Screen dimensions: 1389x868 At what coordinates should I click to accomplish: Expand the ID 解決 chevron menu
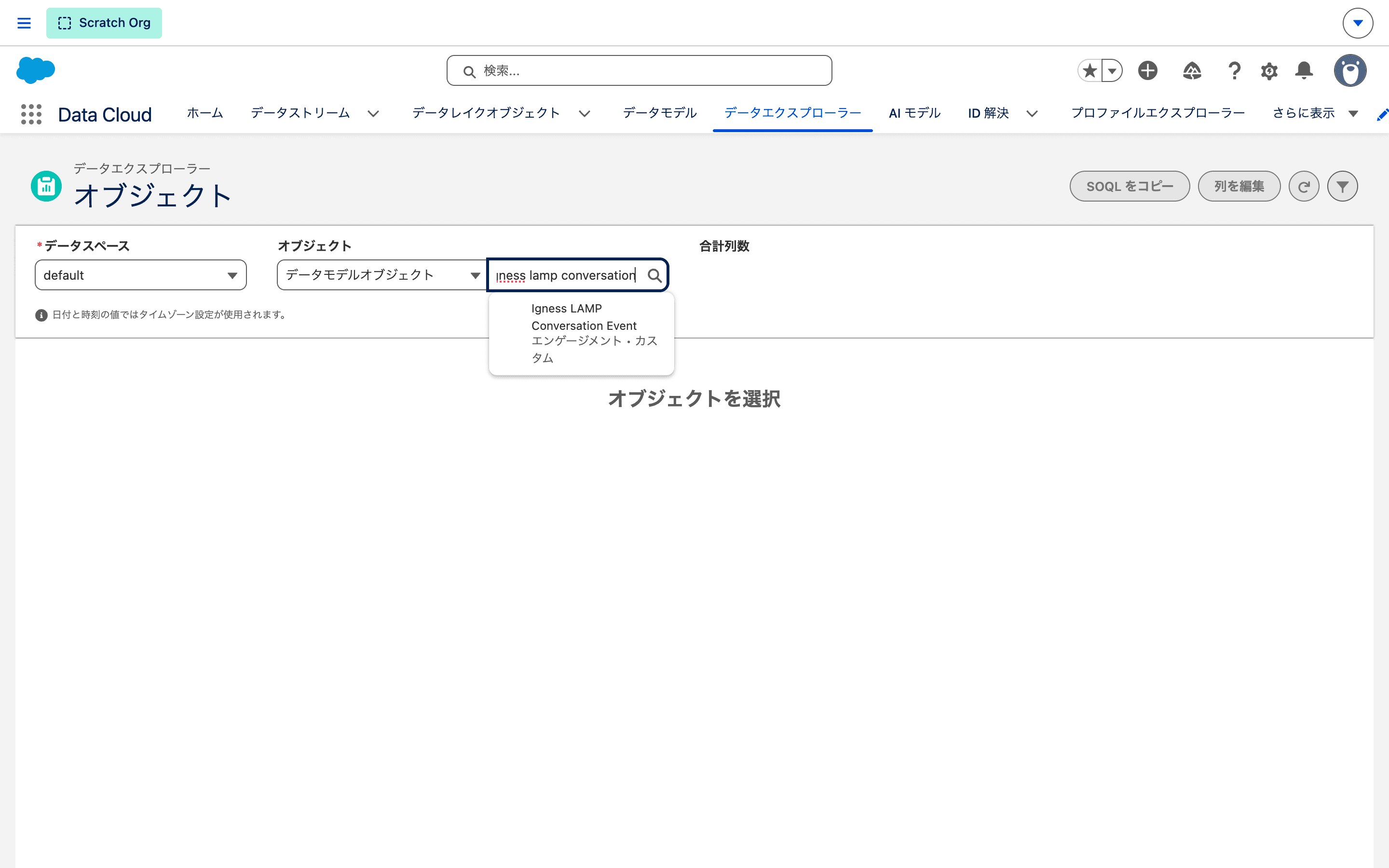[1032, 114]
